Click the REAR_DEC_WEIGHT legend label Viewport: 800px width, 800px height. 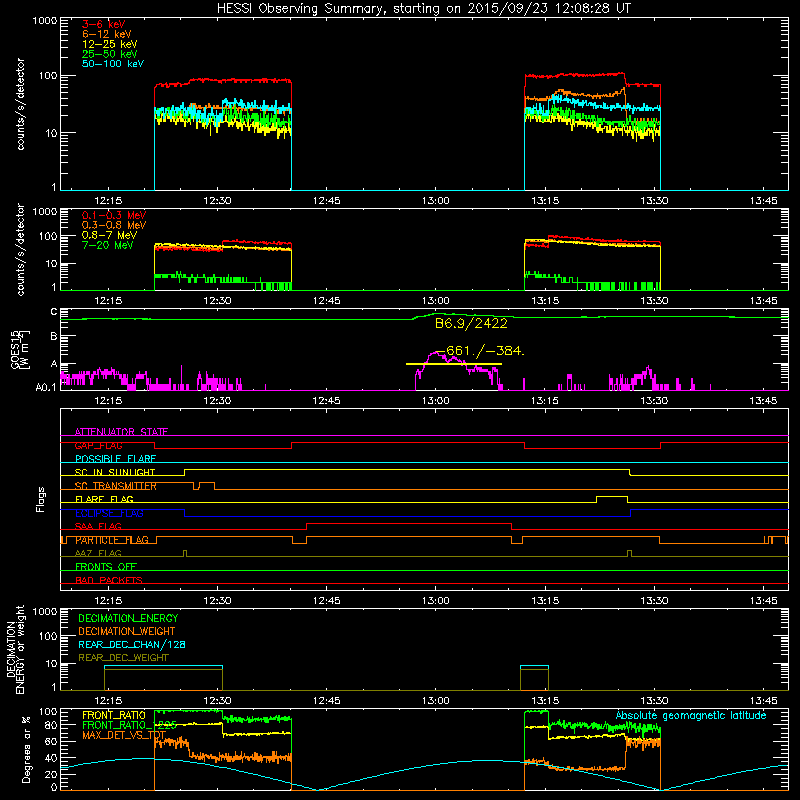click(x=123, y=658)
